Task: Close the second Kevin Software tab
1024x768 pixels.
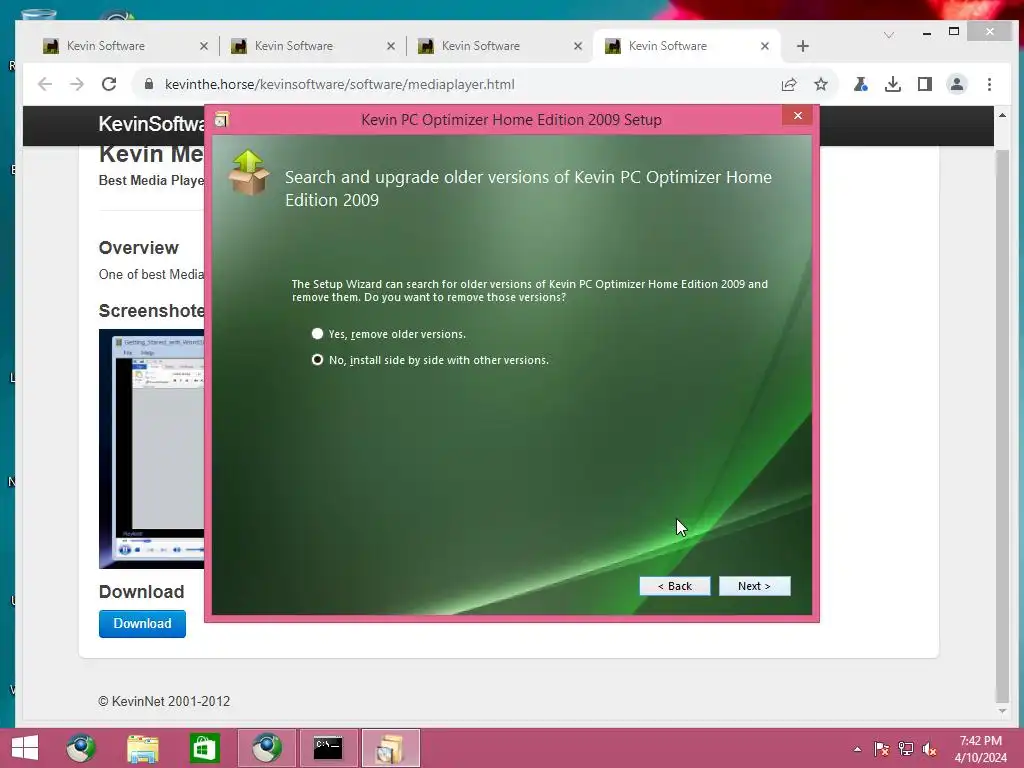Action: tap(391, 46)
